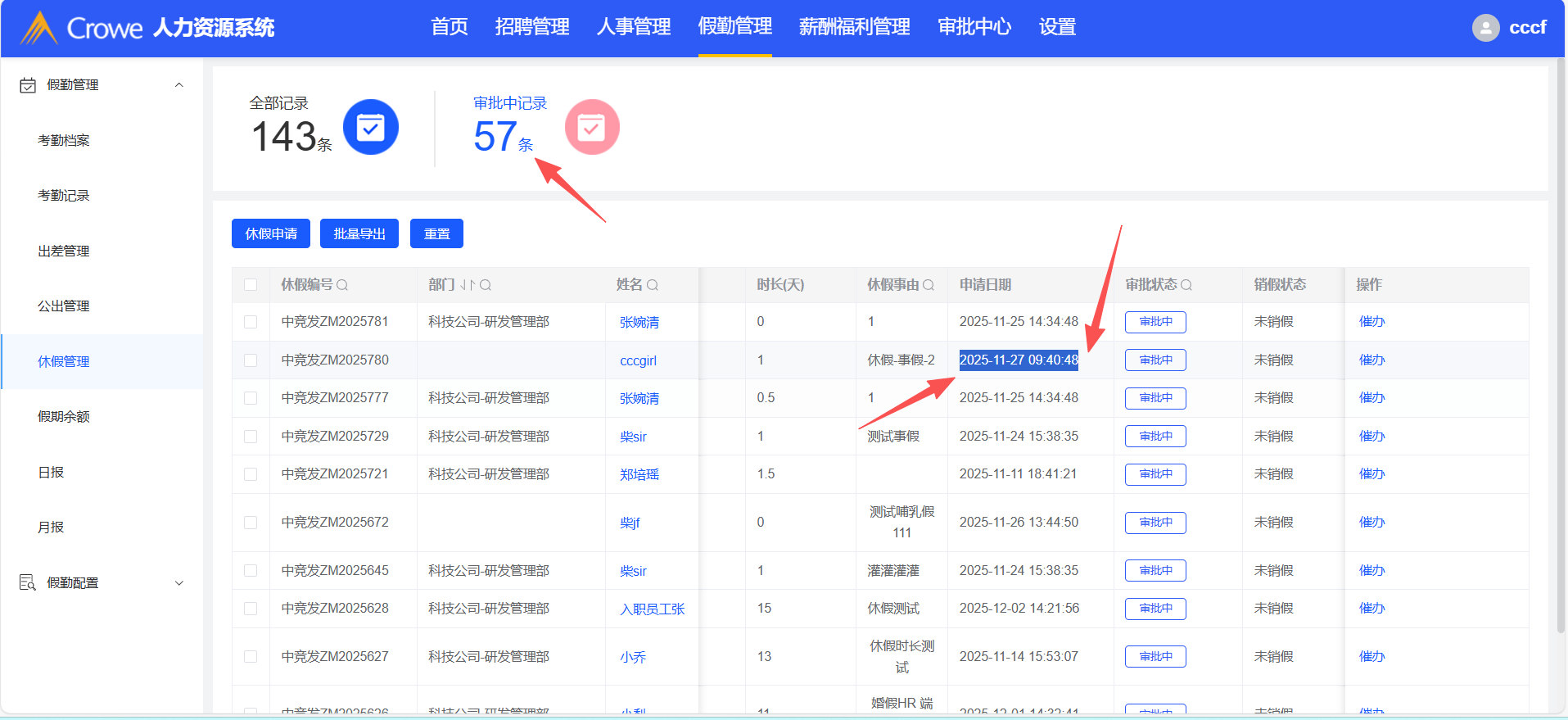
Task: Click the search icon beside 休假事由 header
Action: (x=929, y=285)
